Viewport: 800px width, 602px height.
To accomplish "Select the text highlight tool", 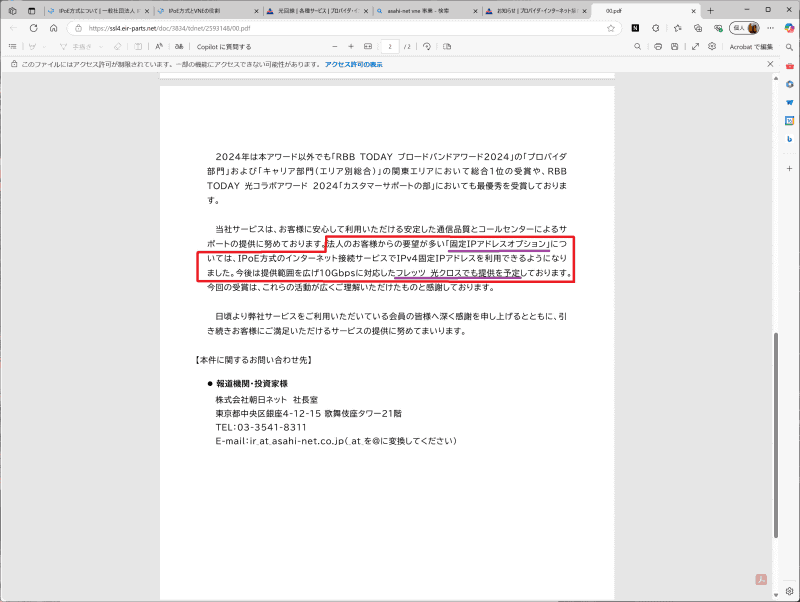I will (x=64, y=46).
